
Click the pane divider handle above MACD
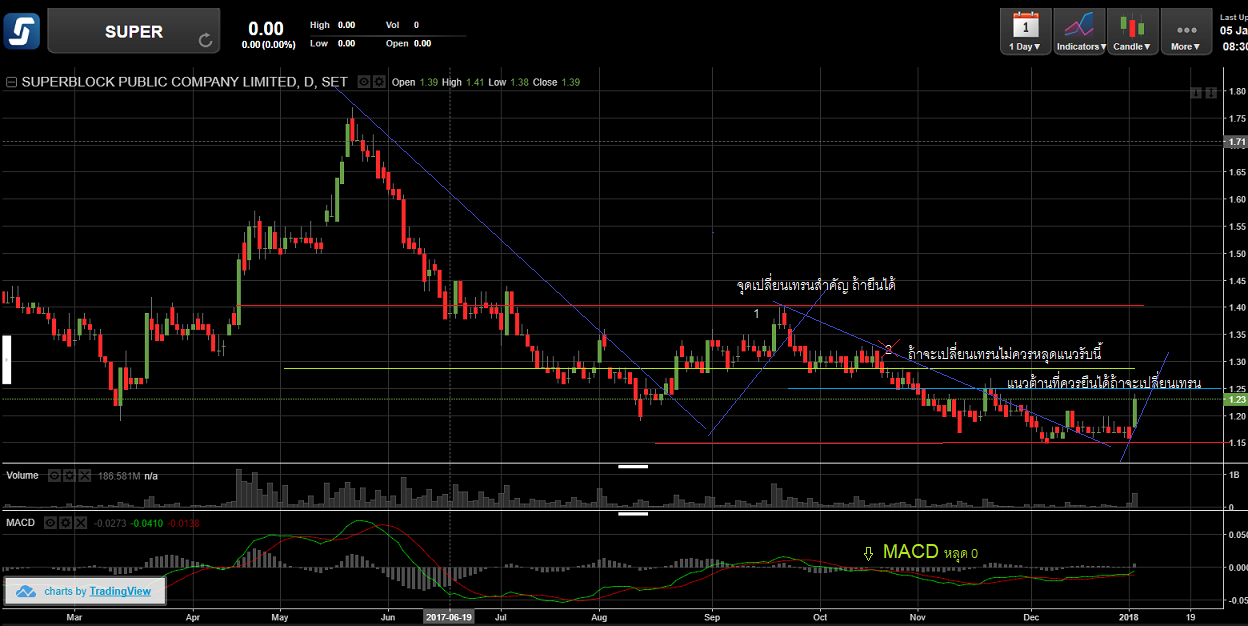[633, 514]
